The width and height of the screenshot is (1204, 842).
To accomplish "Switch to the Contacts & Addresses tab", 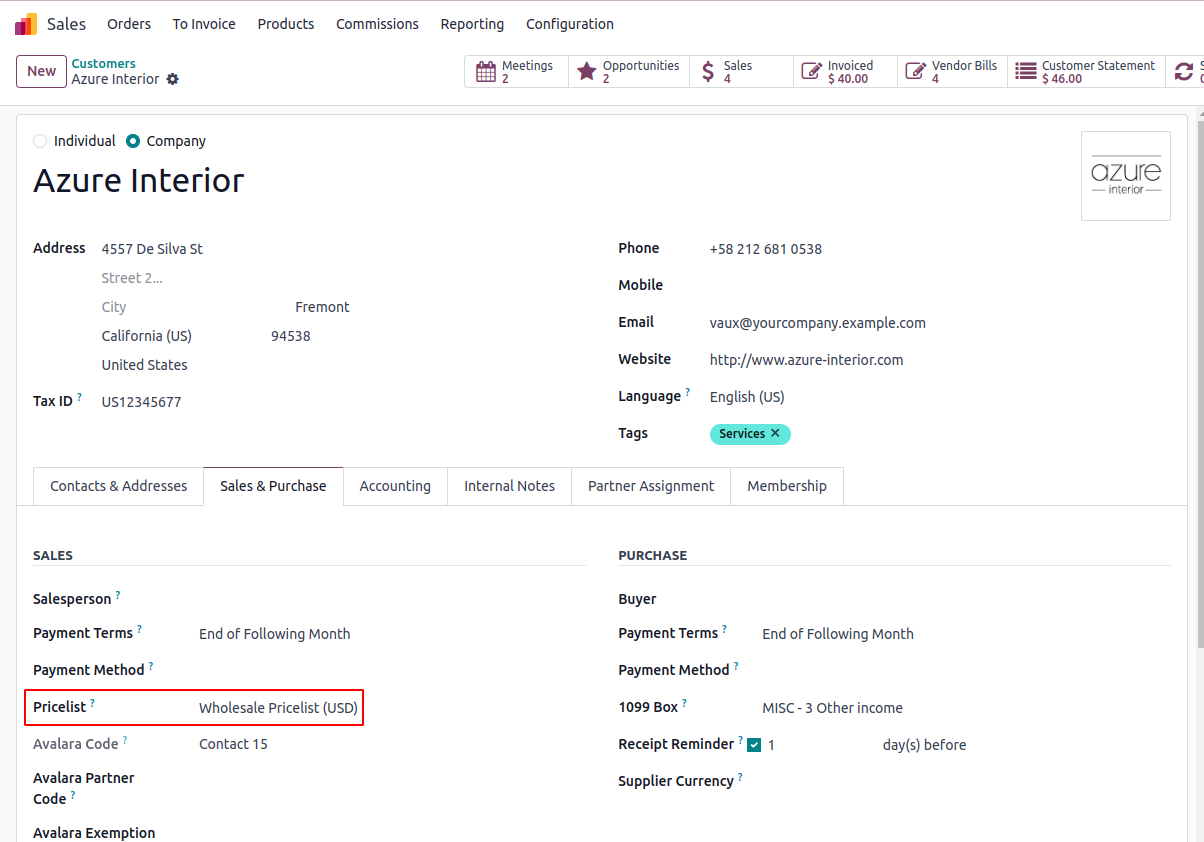I will (119, 486).
